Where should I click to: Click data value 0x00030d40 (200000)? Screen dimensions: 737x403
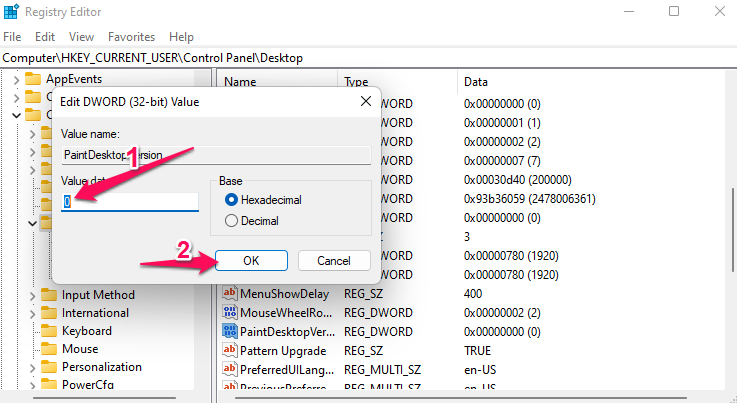click(517, 180)
